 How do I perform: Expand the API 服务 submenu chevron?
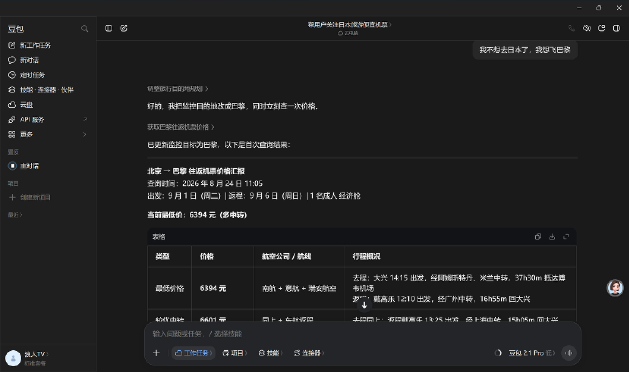[85, 119]
